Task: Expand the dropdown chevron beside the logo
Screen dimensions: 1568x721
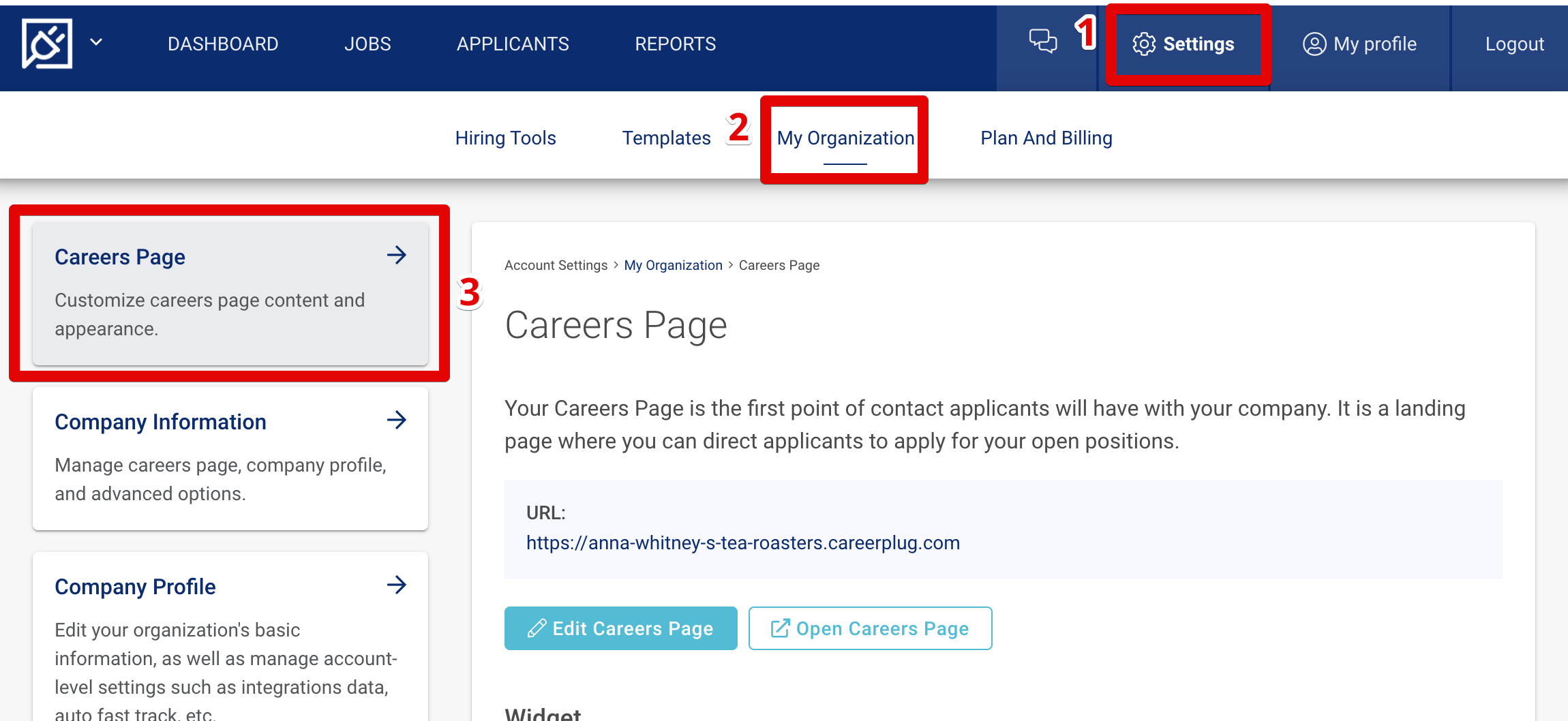Action: [x=96, y=42]
